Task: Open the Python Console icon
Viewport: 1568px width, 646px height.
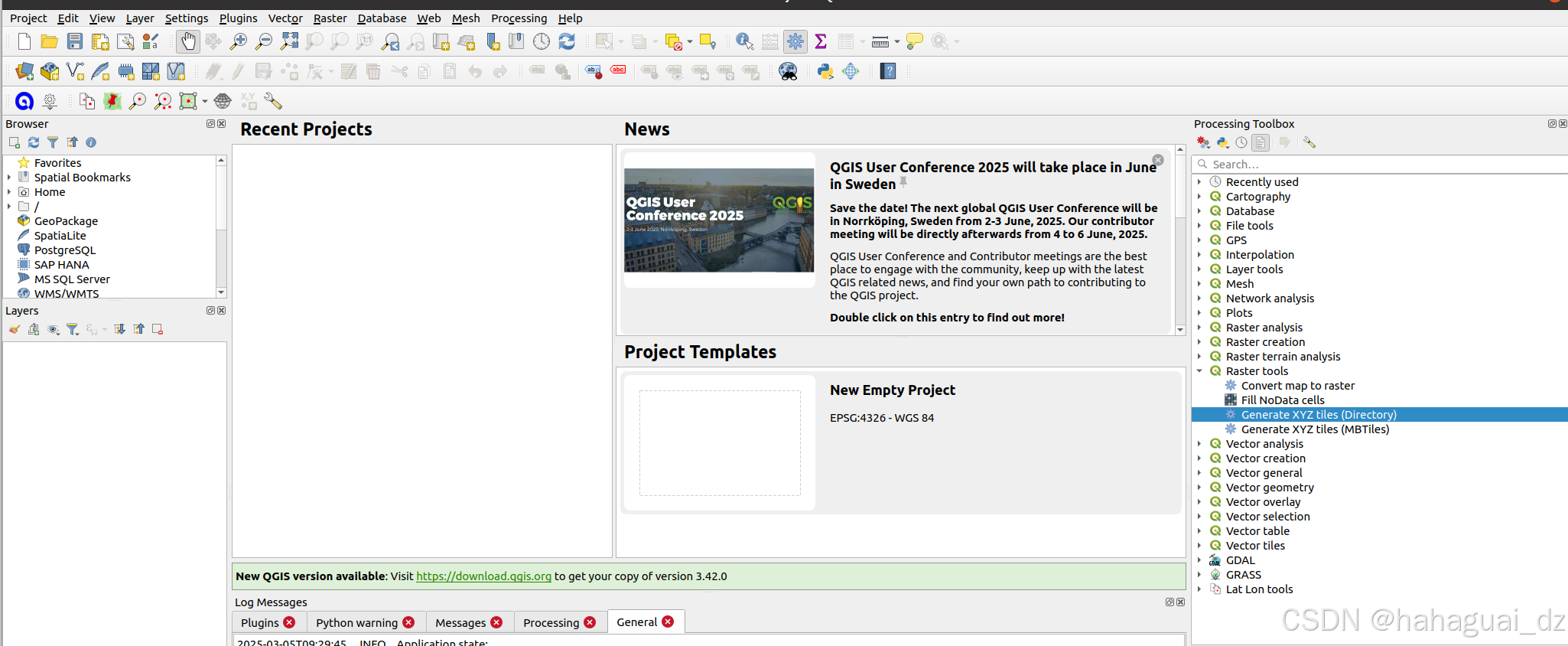Action: (x=825, y=71)
